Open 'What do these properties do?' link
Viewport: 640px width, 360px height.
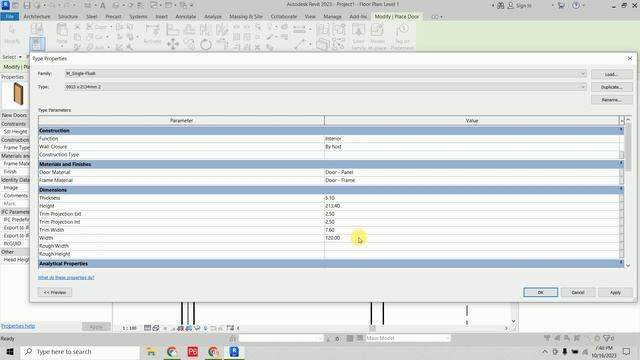click(66, 278)
